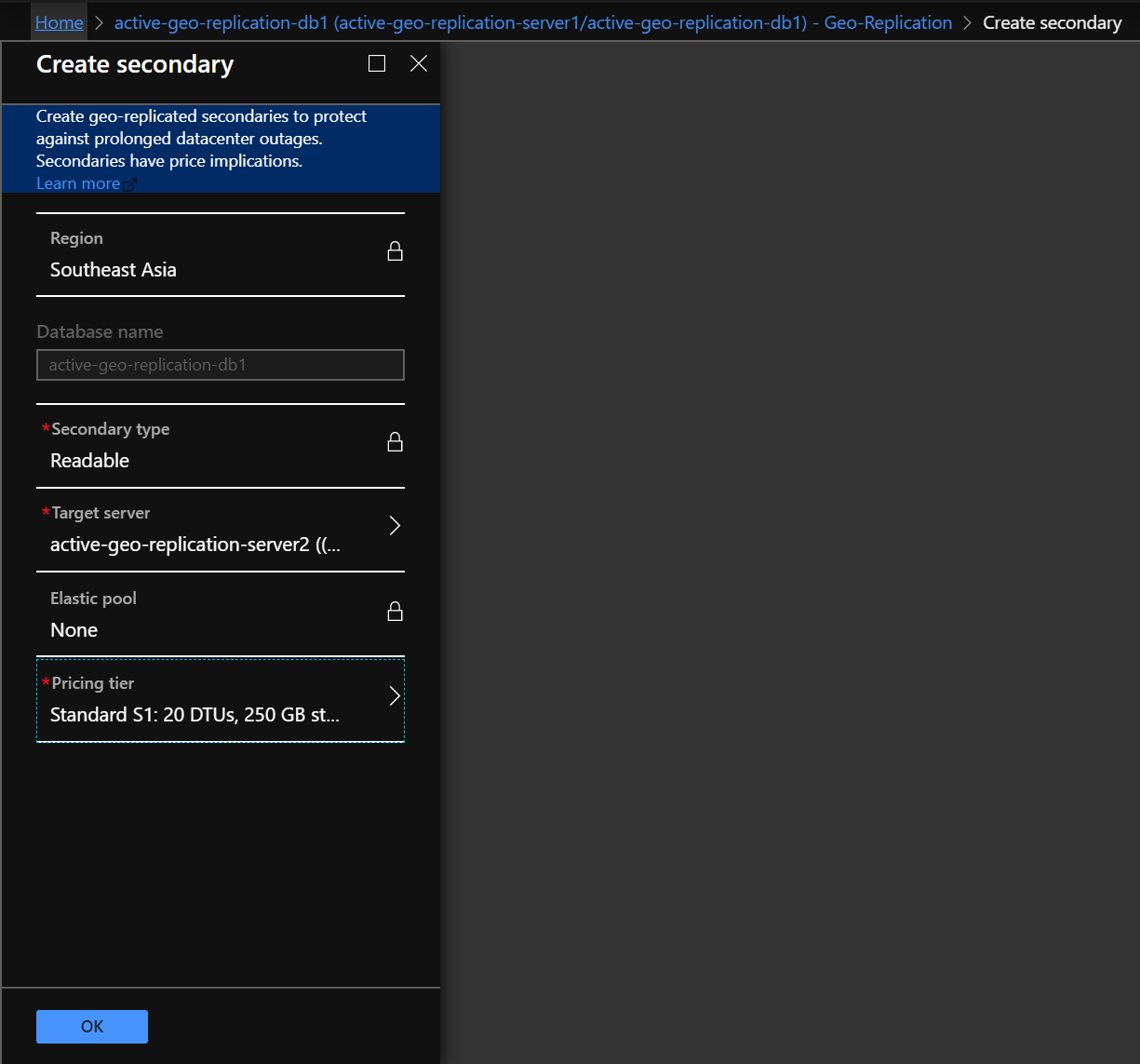The height and width of the screenshot is (1064, 1140).
Task: Click the price implications info banner
Action: (220, 144)
